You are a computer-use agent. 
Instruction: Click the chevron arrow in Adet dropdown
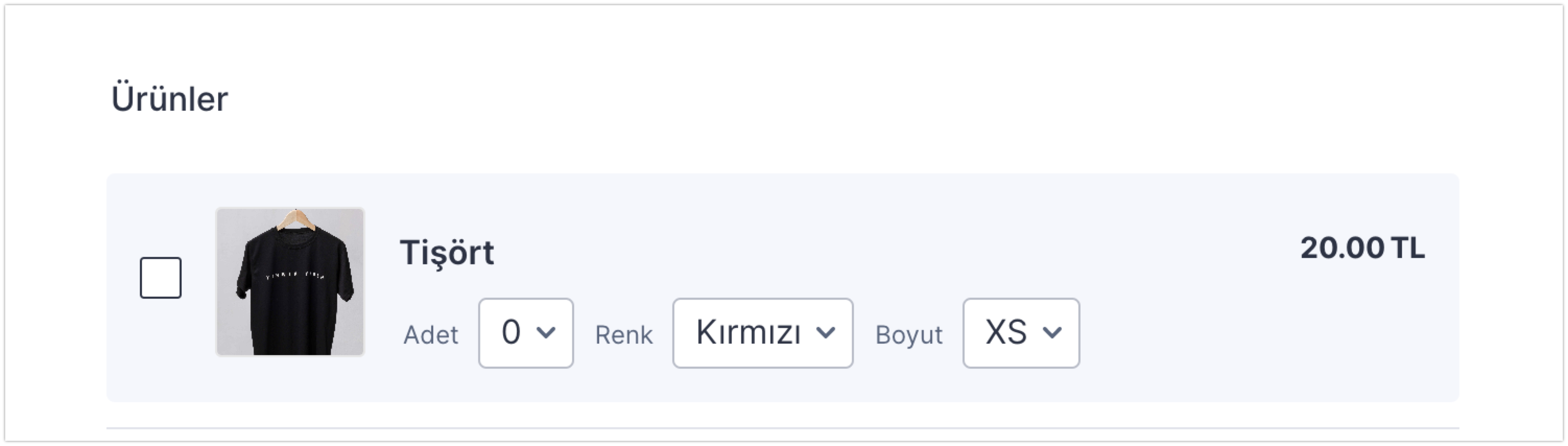[546, 333]
